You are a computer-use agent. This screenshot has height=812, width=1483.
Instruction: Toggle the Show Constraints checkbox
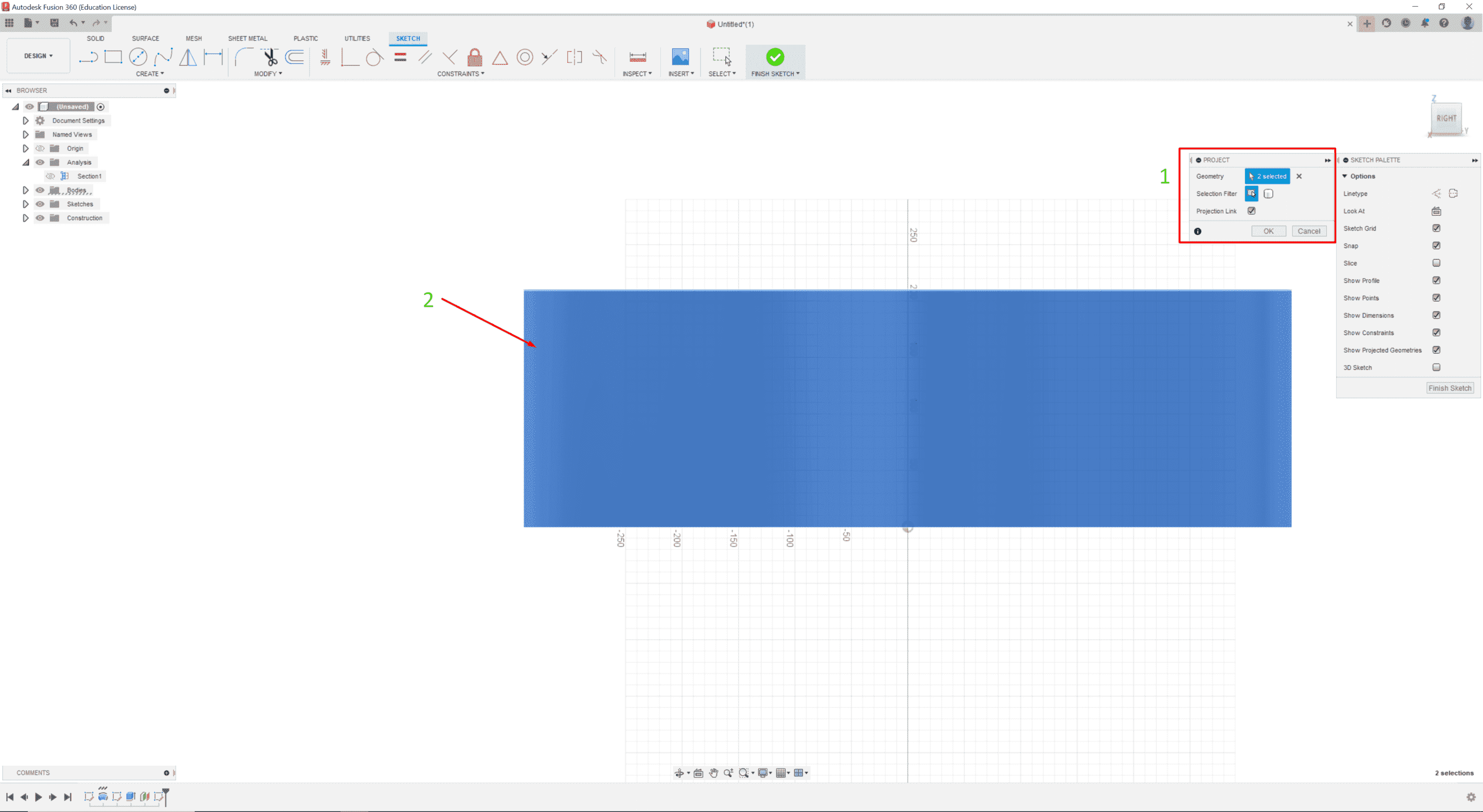tap(1436, 333)
